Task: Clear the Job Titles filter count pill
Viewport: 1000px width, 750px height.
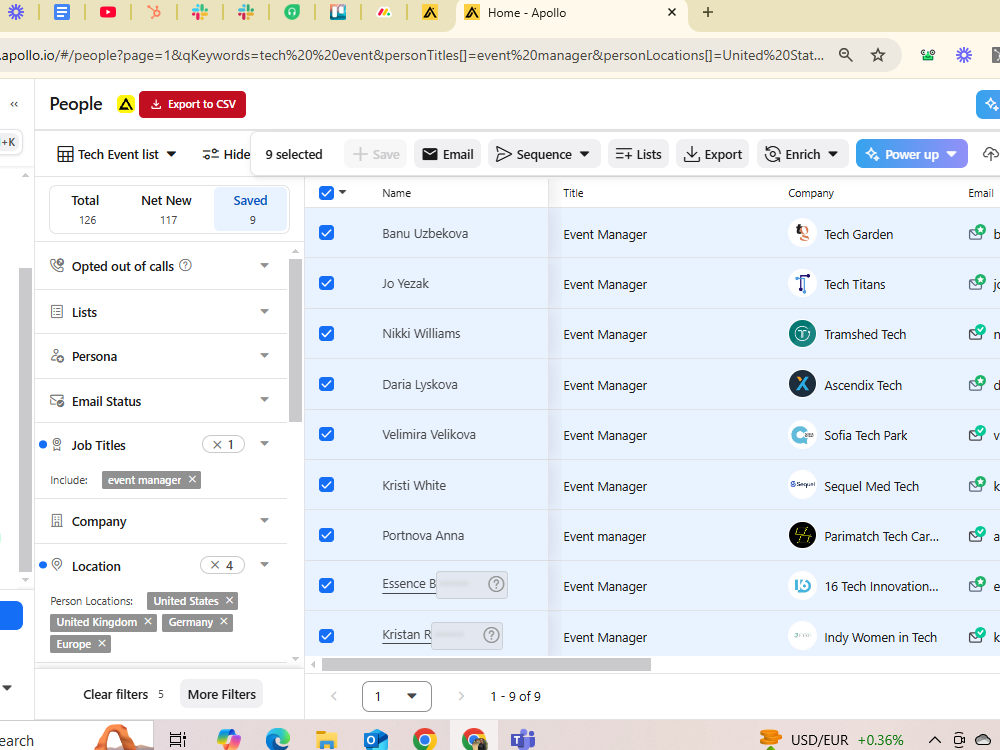Action: (223, 445)
